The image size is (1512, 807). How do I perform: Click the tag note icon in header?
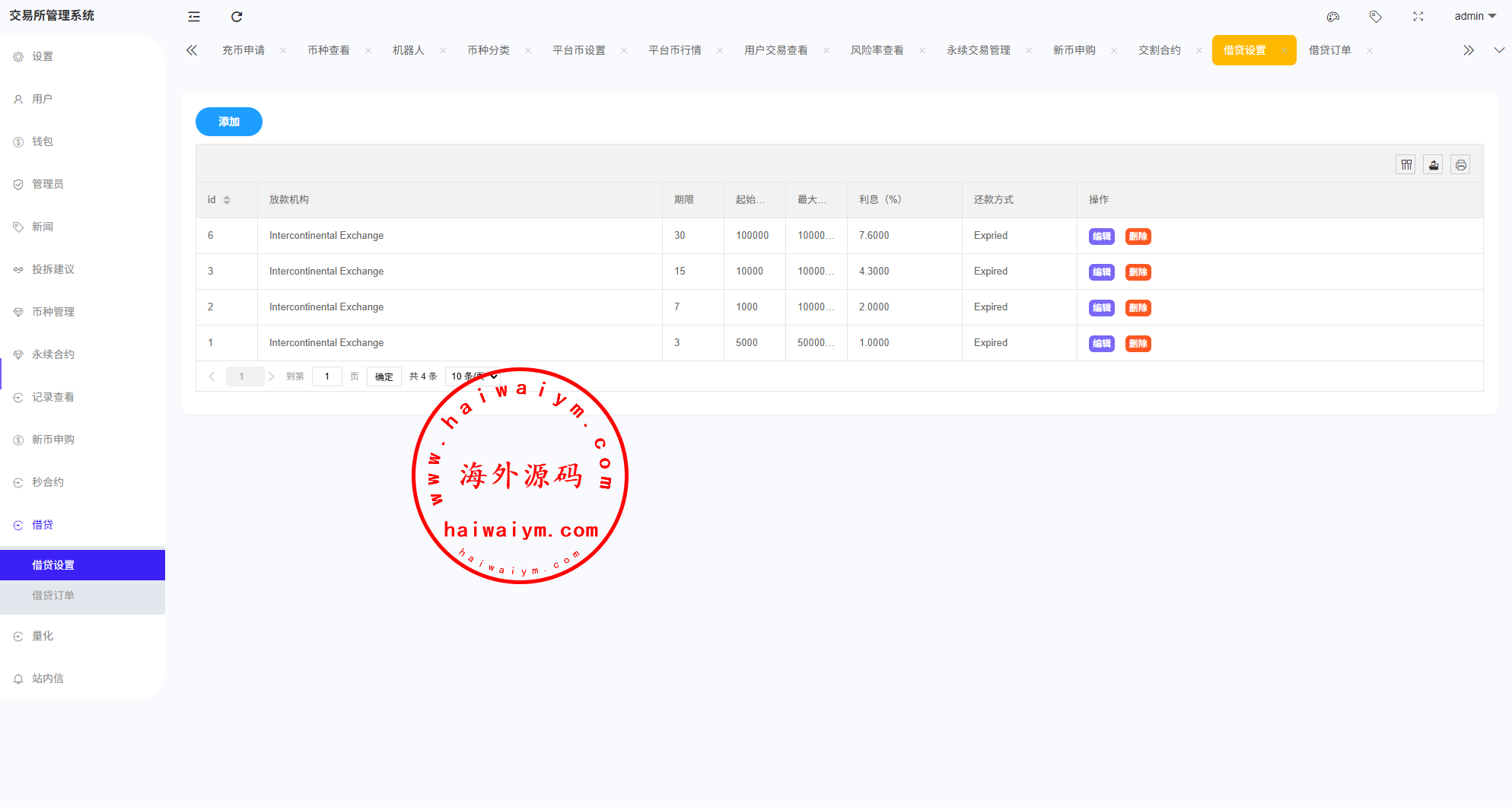tap(1375, 17)
